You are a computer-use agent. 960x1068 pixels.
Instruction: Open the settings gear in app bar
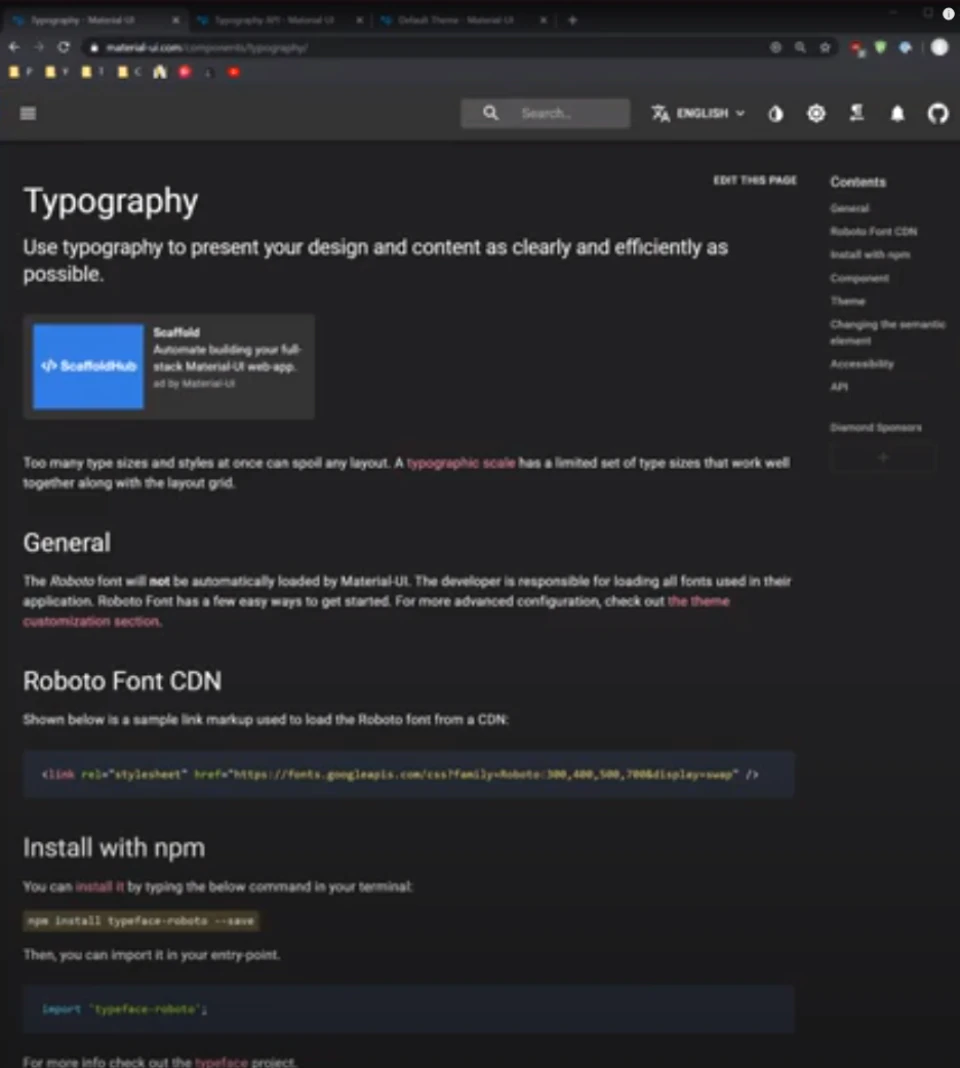click(x=816, y=113)
